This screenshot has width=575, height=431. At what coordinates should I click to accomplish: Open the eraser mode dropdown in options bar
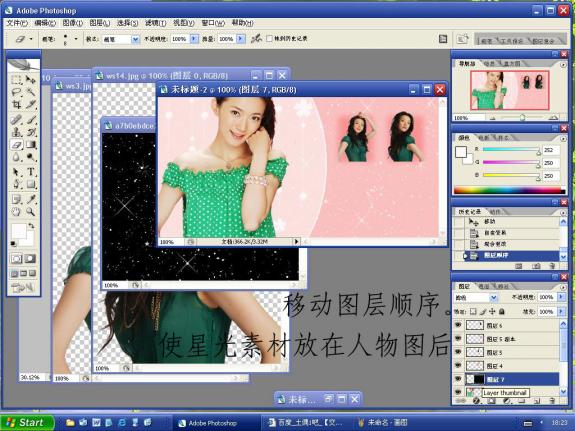click(135, 39)
